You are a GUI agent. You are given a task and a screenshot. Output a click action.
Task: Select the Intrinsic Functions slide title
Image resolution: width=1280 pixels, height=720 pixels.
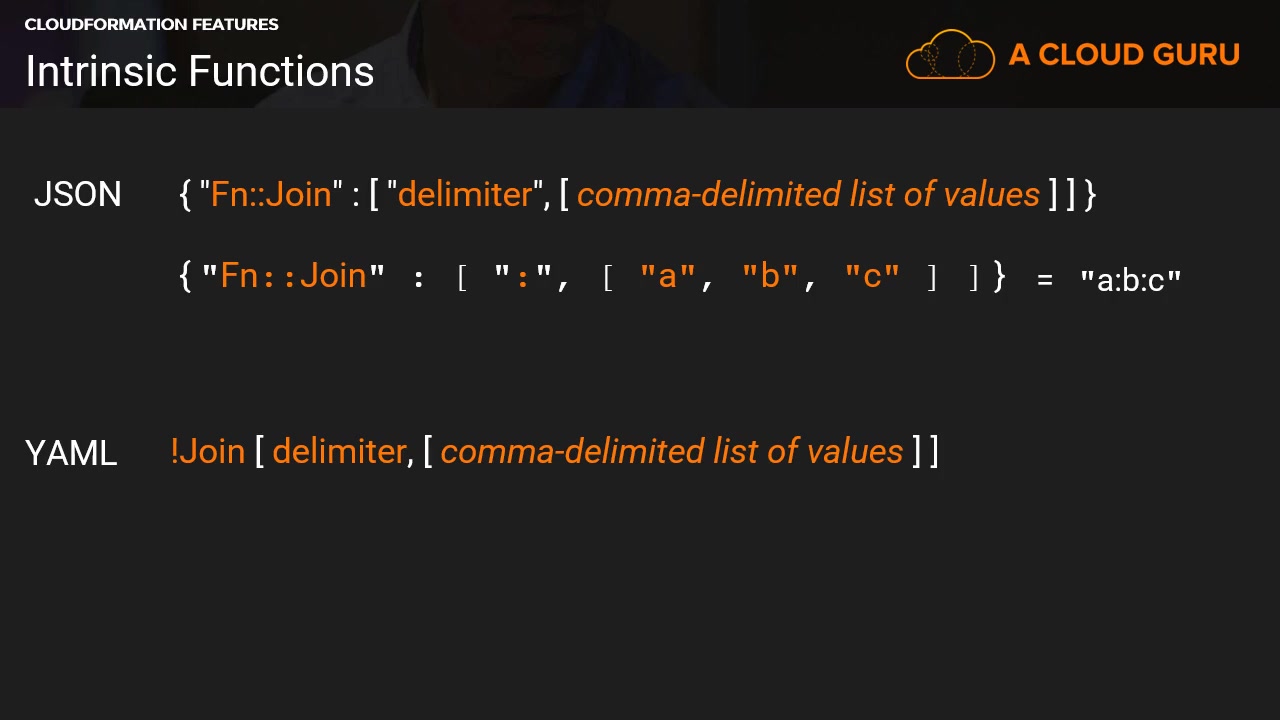(x=200, y=71)
